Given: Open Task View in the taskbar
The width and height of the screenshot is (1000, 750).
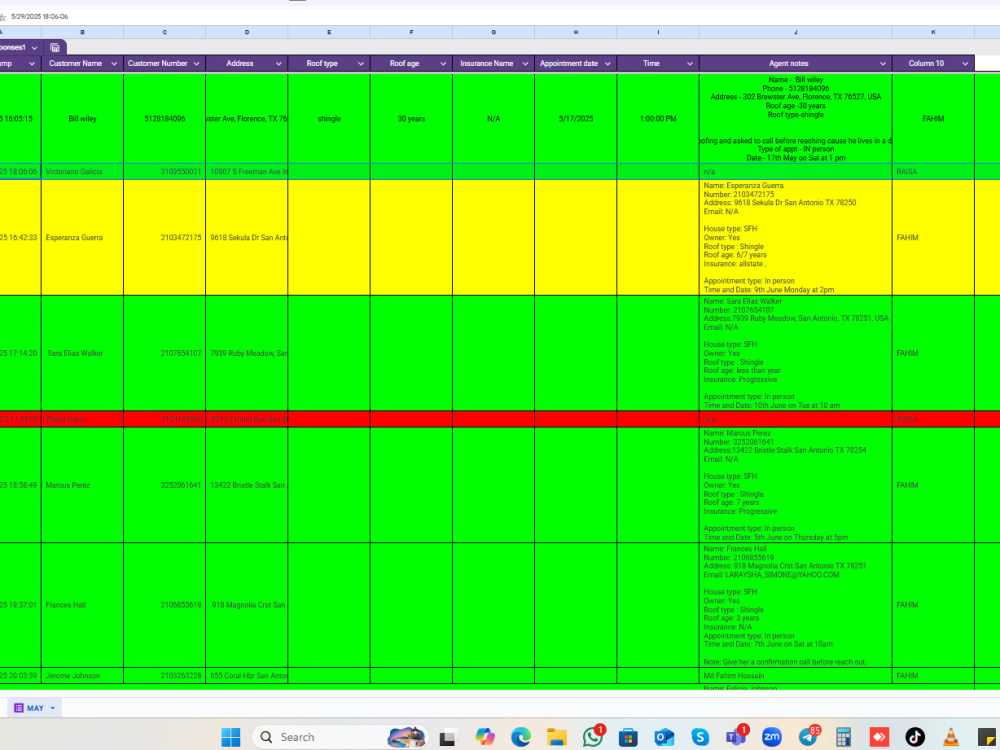Looking at the screenshot, I should click(x=447, y=737).
